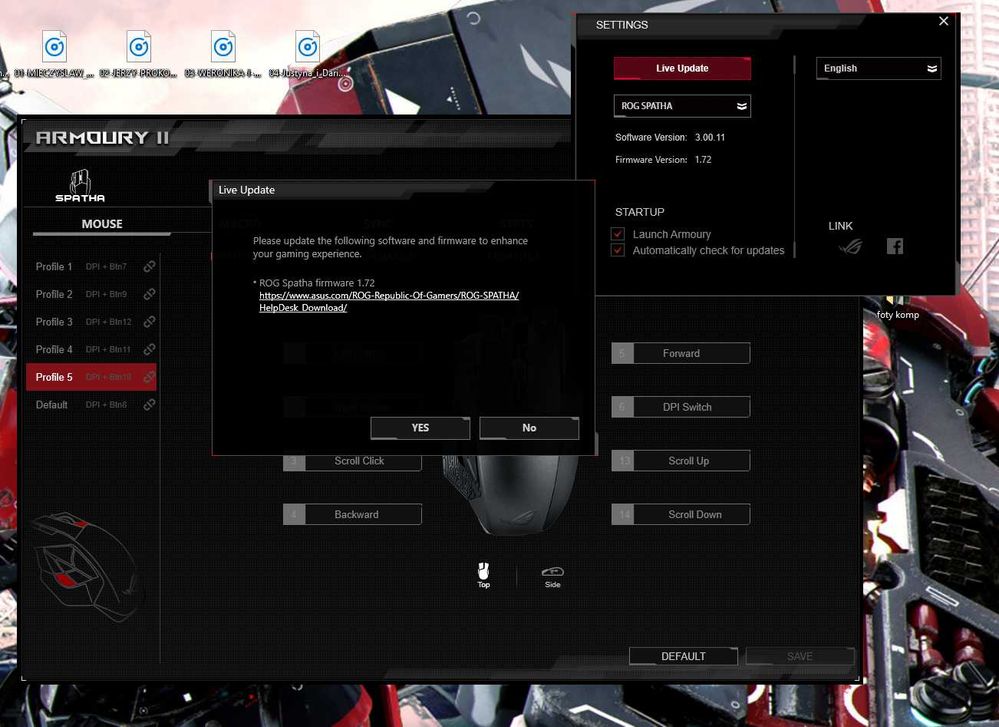Viewport: 999px width, 727px height.
Task: Click the Spatha mouse device icon
Action: 80,185
